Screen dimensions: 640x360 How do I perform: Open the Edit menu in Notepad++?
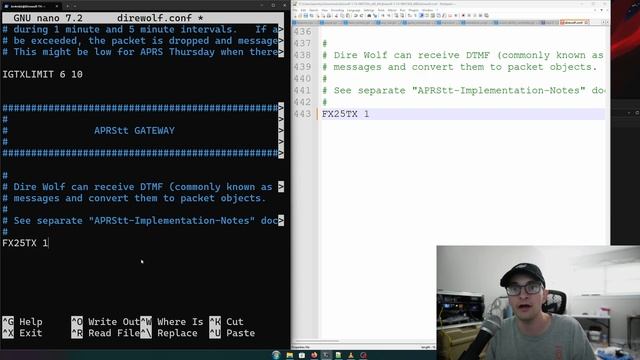coord(304,10)
